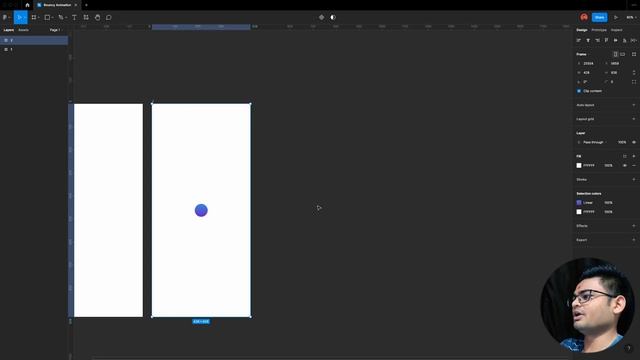The height and width of the screenshot is (360, 640).
Task: Click the user avatar
Action: coord(584,17)
